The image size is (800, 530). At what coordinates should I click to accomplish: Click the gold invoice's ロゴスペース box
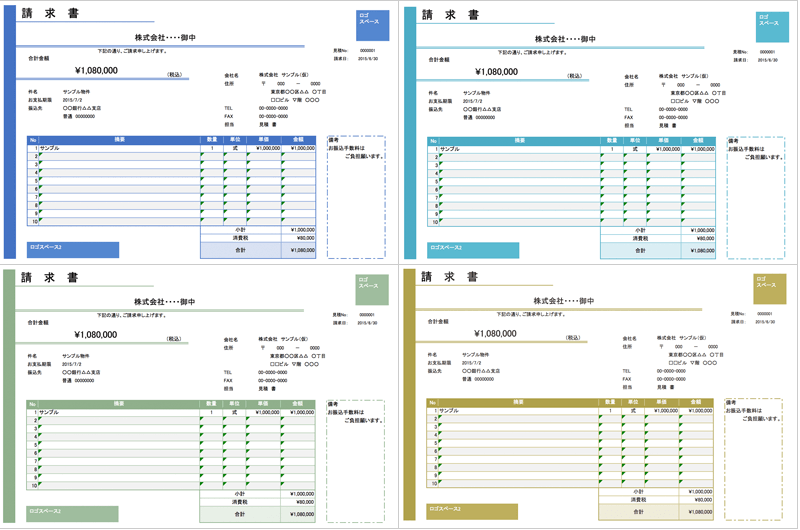coord(770,289)
